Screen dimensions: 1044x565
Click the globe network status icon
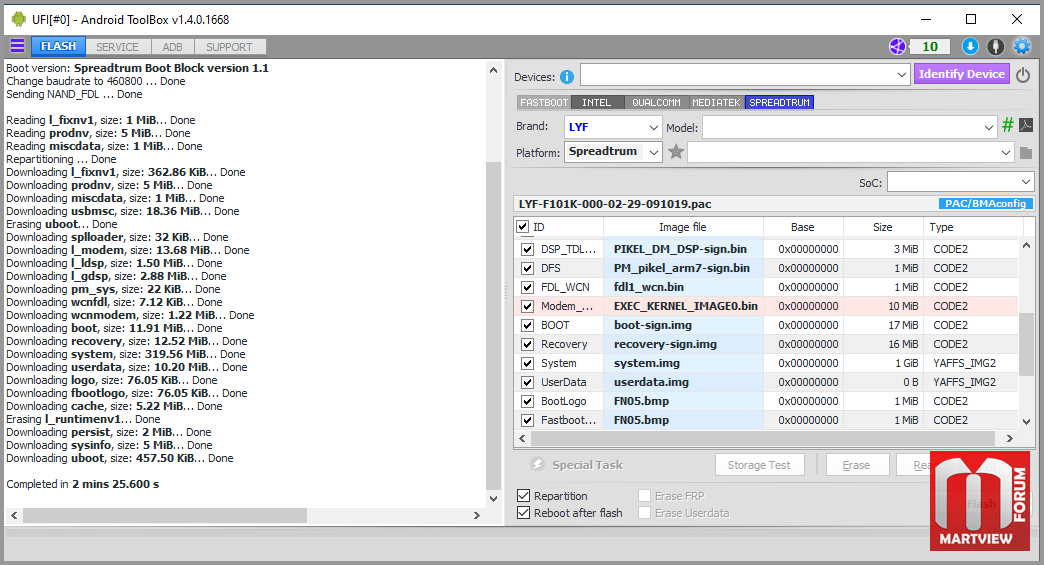point(898,47)
